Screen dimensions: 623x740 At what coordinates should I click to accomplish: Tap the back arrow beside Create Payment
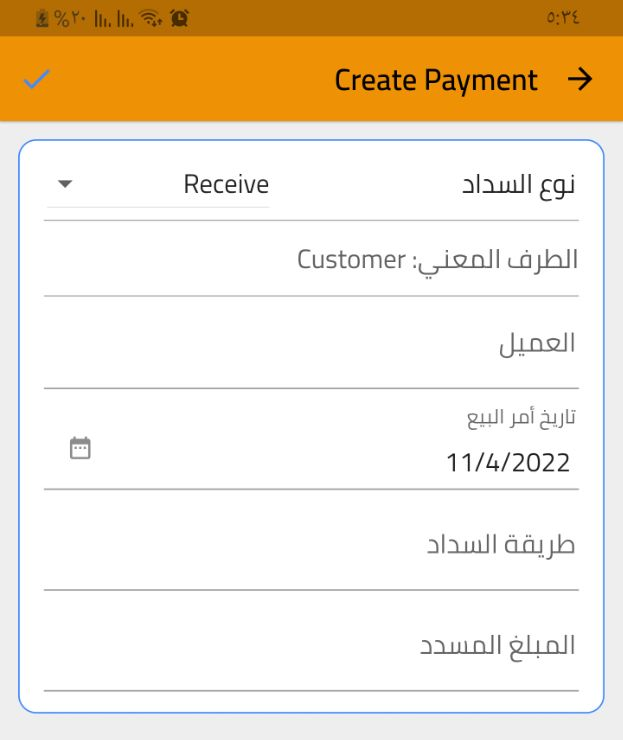click(580, 80)
